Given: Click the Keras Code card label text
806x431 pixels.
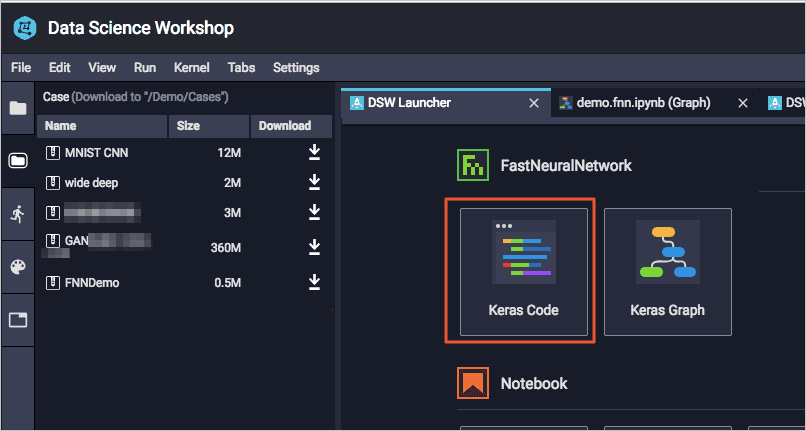Looking at the screenshot, I should click(524, 310).
